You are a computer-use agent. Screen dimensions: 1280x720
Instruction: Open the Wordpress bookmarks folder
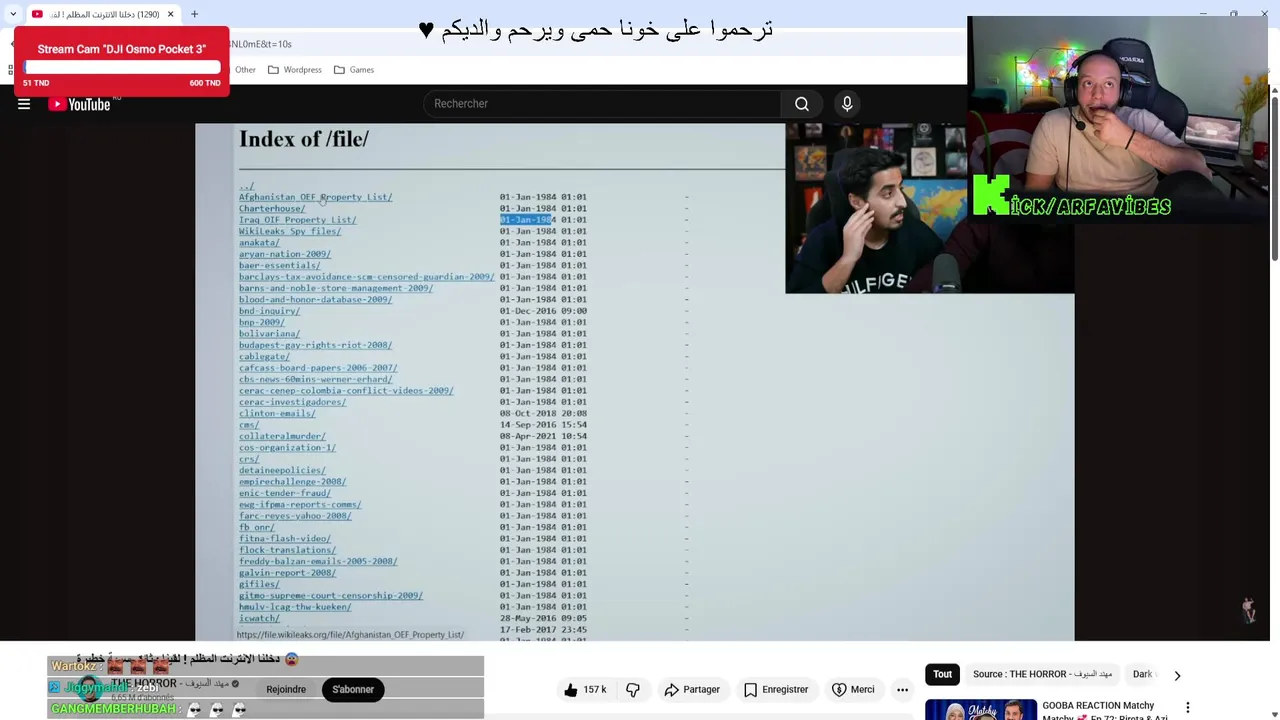[x=294, y=70]
